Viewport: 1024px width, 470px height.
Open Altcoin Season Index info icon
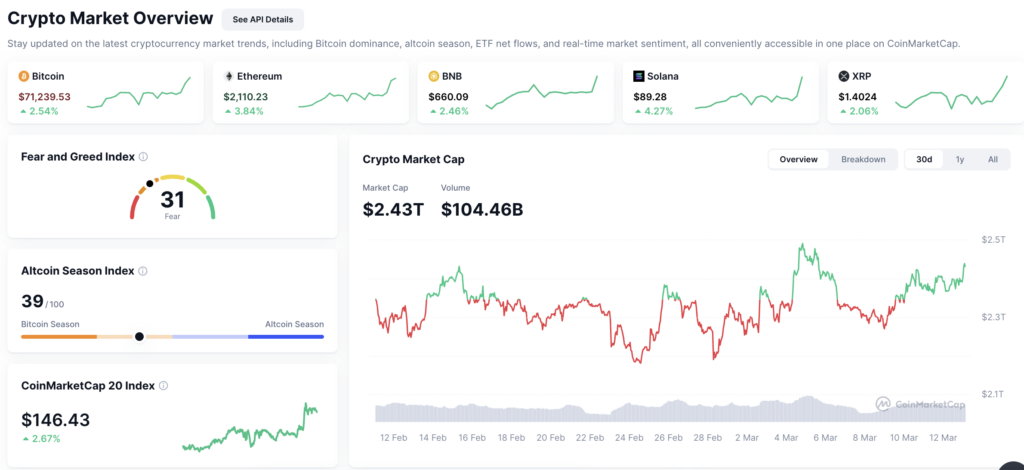(x=143, y=271)
